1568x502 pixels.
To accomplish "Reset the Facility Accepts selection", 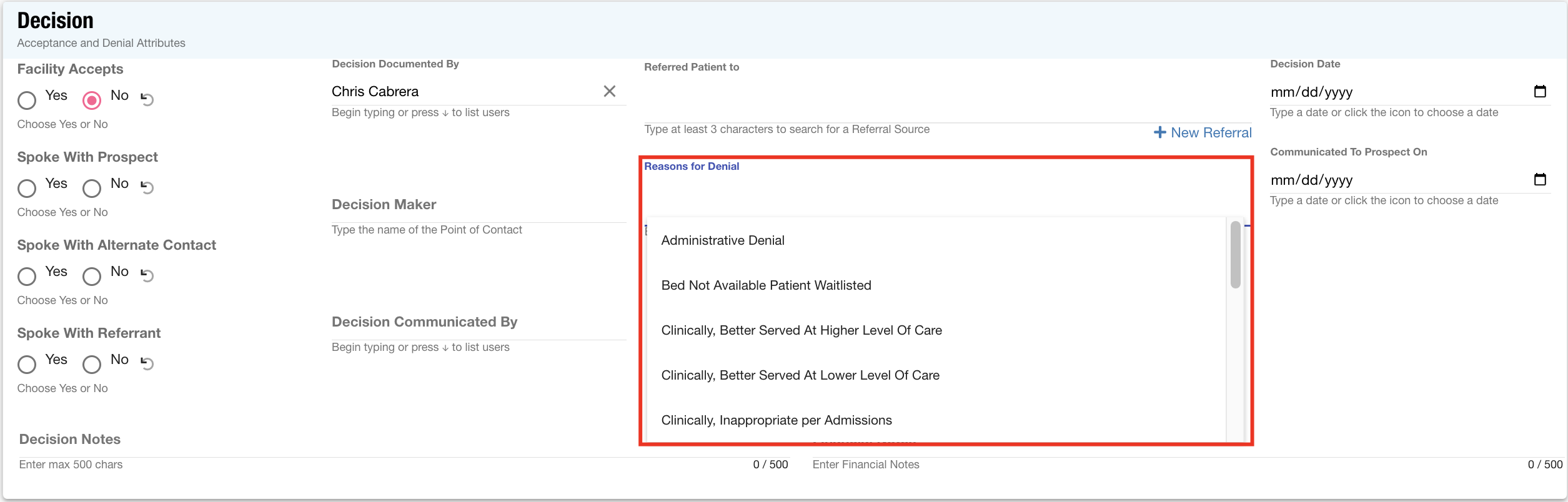I will point(147,99).
